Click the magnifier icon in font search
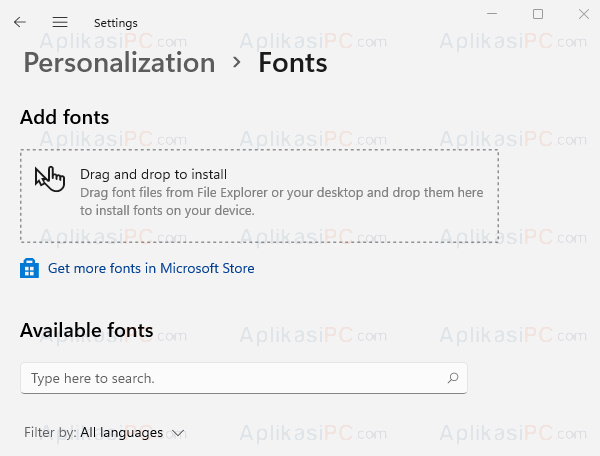 [453, 378]
